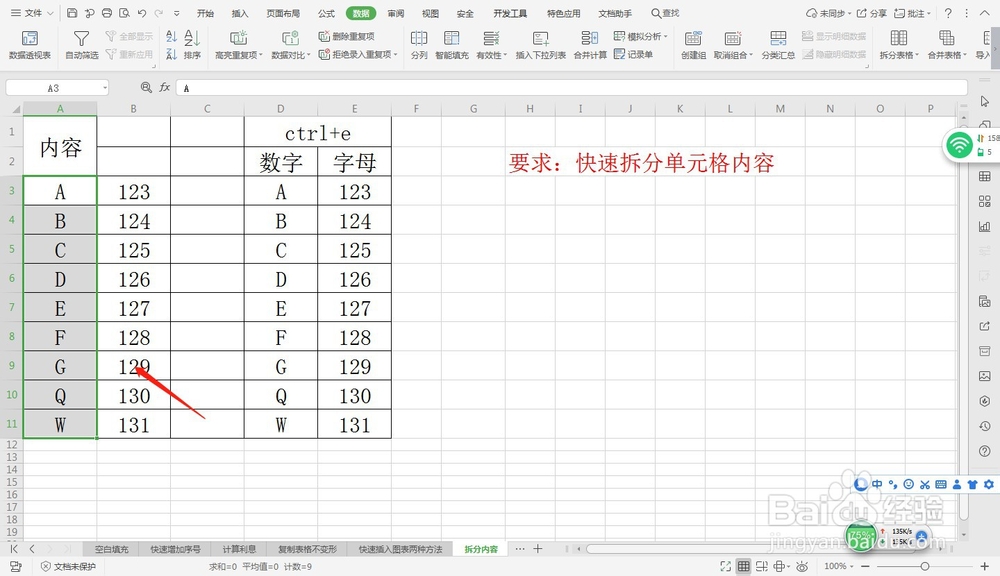Select the cell containing 数字

(281, 162)
